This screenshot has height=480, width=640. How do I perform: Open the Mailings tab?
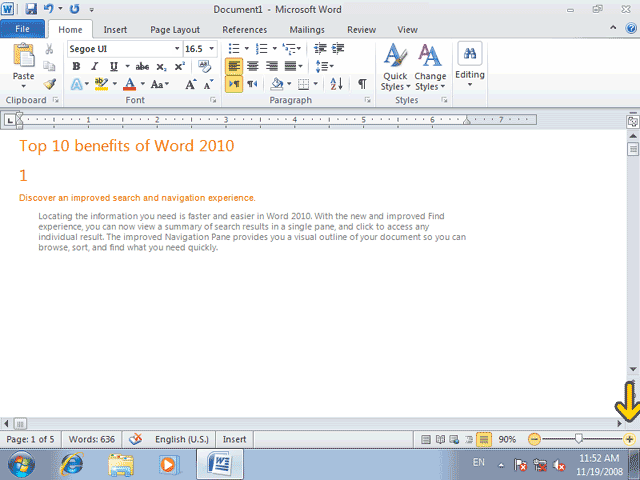pos(307,30)
